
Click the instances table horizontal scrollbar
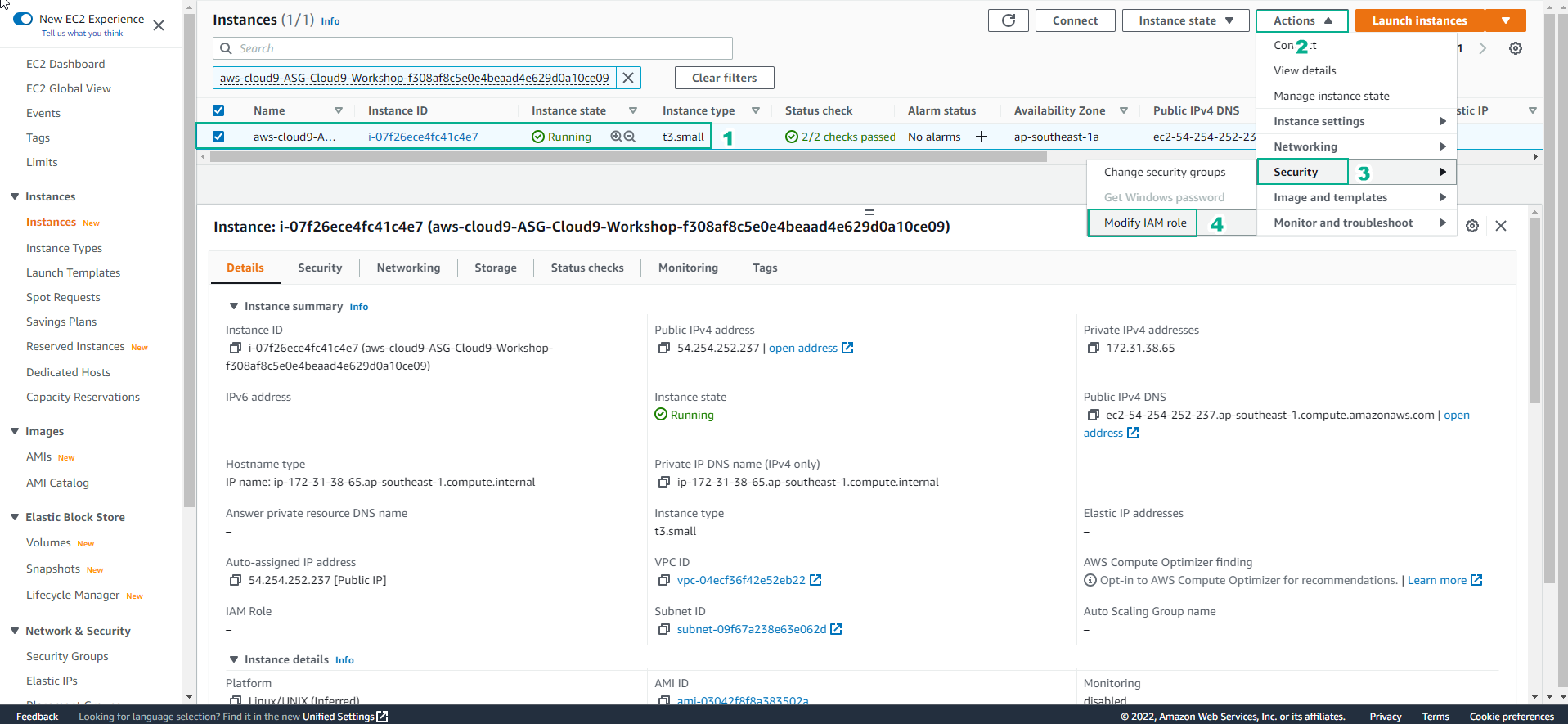[x=628, y=156]
